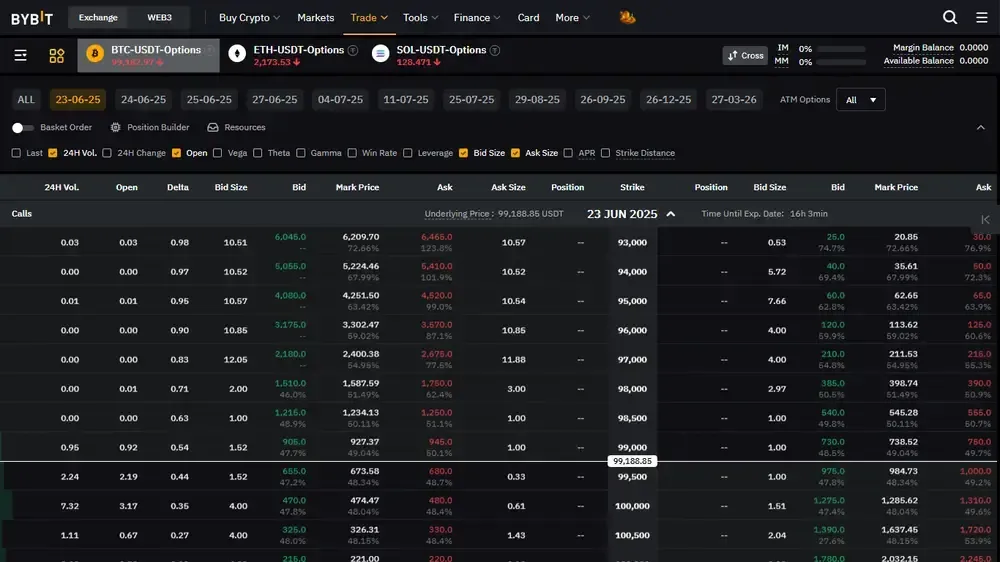Switch to grid layout view icon
This screenshot has width=1000, height=562.
tap(57, 55)
